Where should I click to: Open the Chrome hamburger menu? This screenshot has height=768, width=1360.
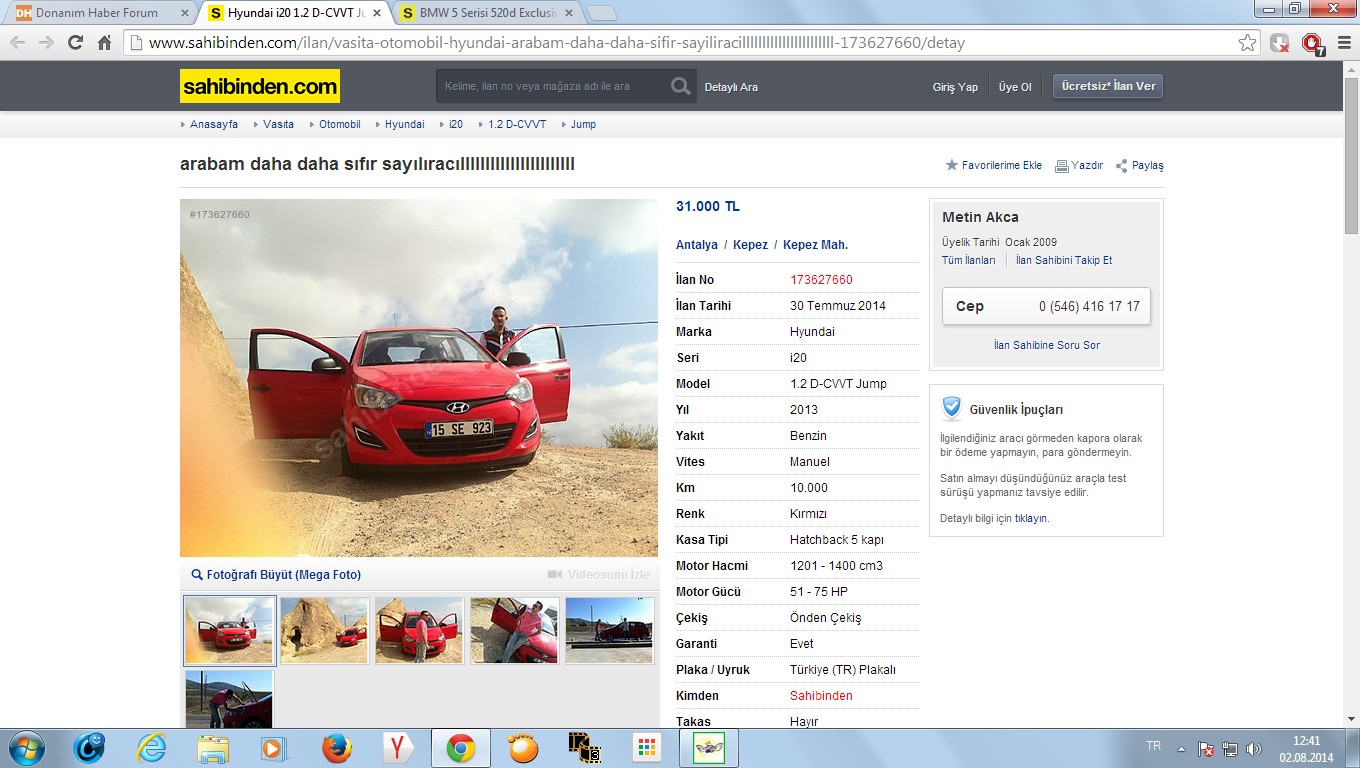1344,43
